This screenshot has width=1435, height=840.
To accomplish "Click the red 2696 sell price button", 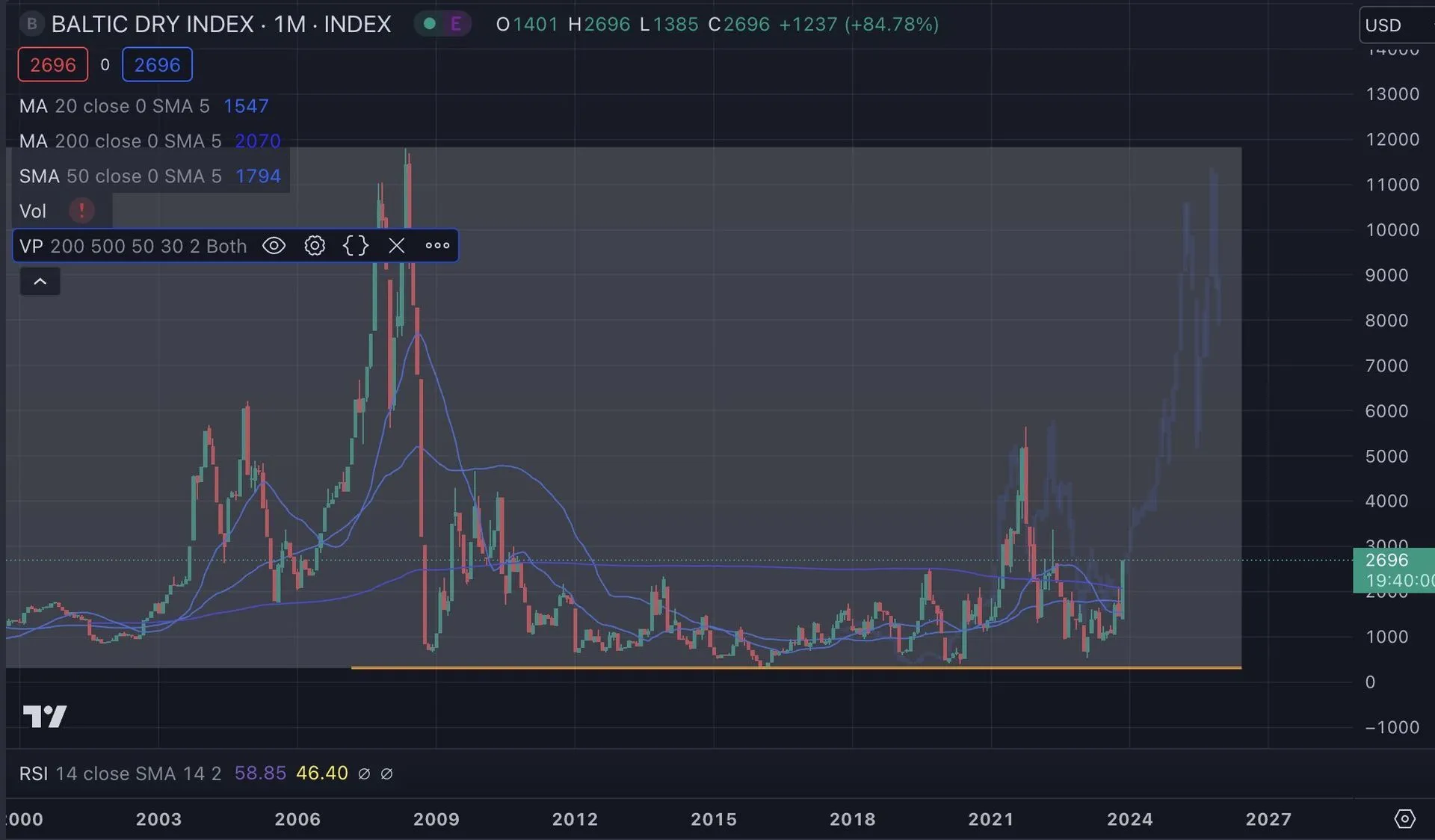I will point(53,65).
